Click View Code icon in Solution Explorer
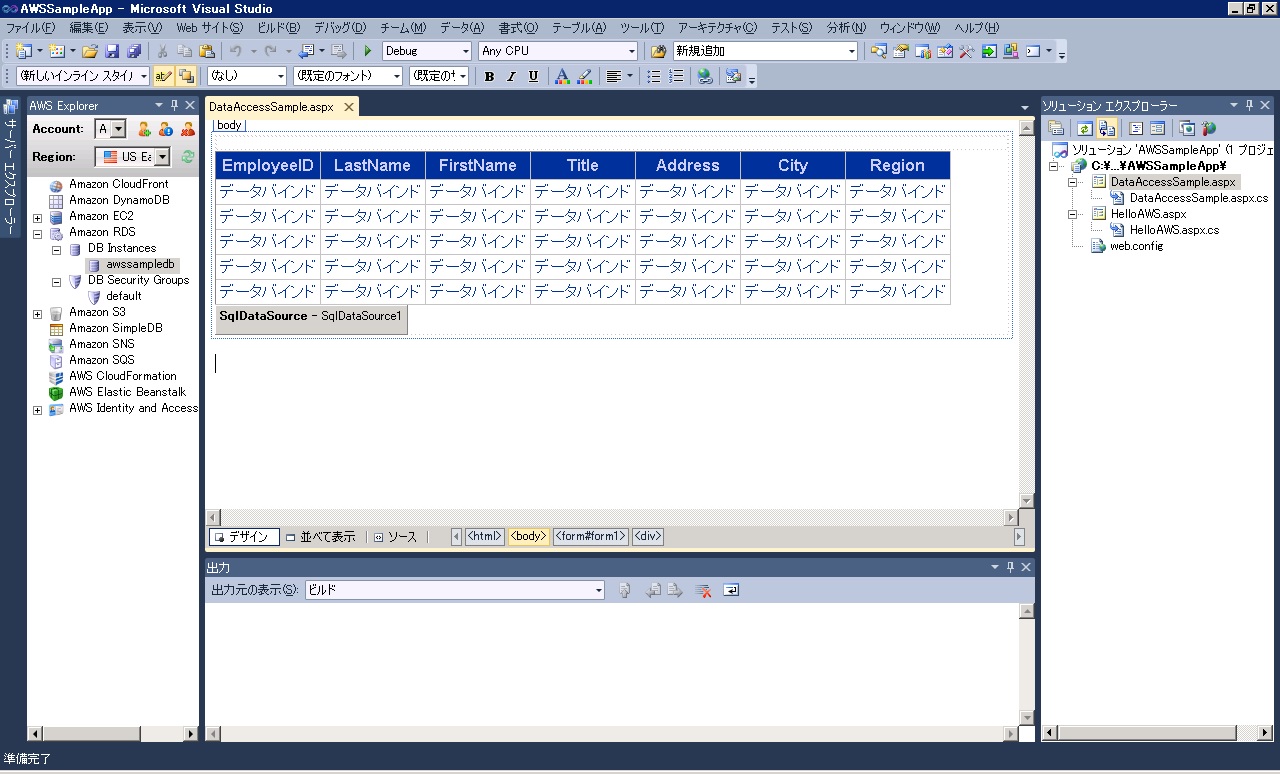 click(x=1135, y=129)
